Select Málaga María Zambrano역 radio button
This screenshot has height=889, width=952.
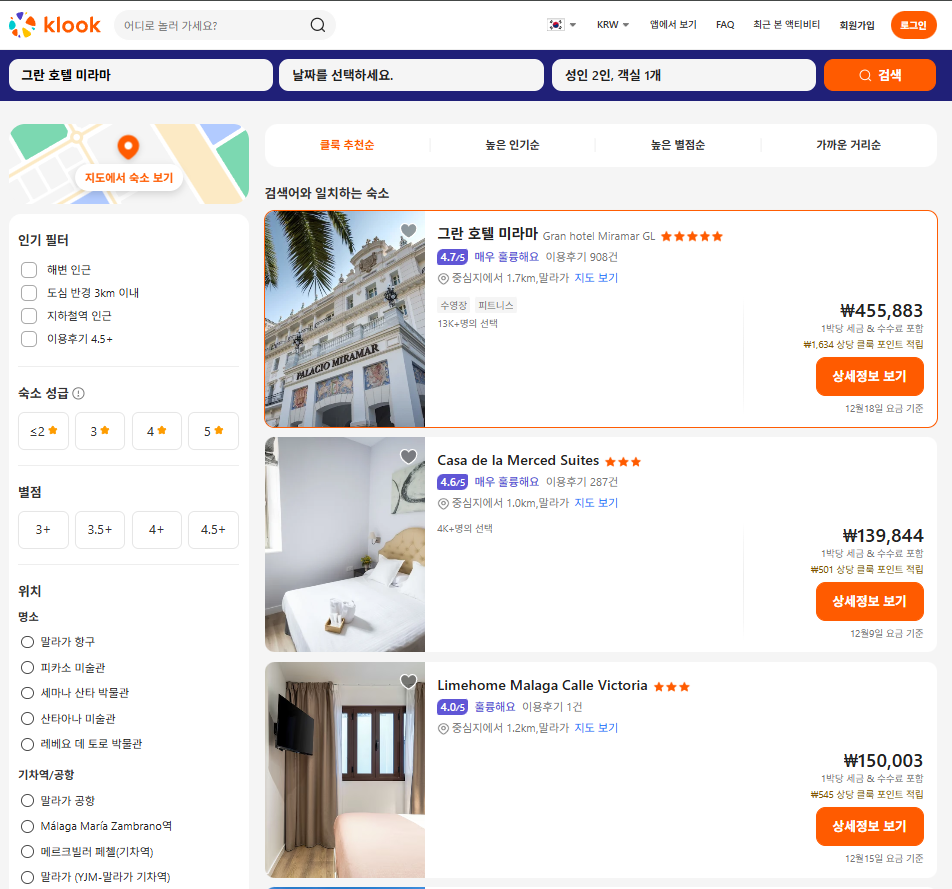(27, 826)
